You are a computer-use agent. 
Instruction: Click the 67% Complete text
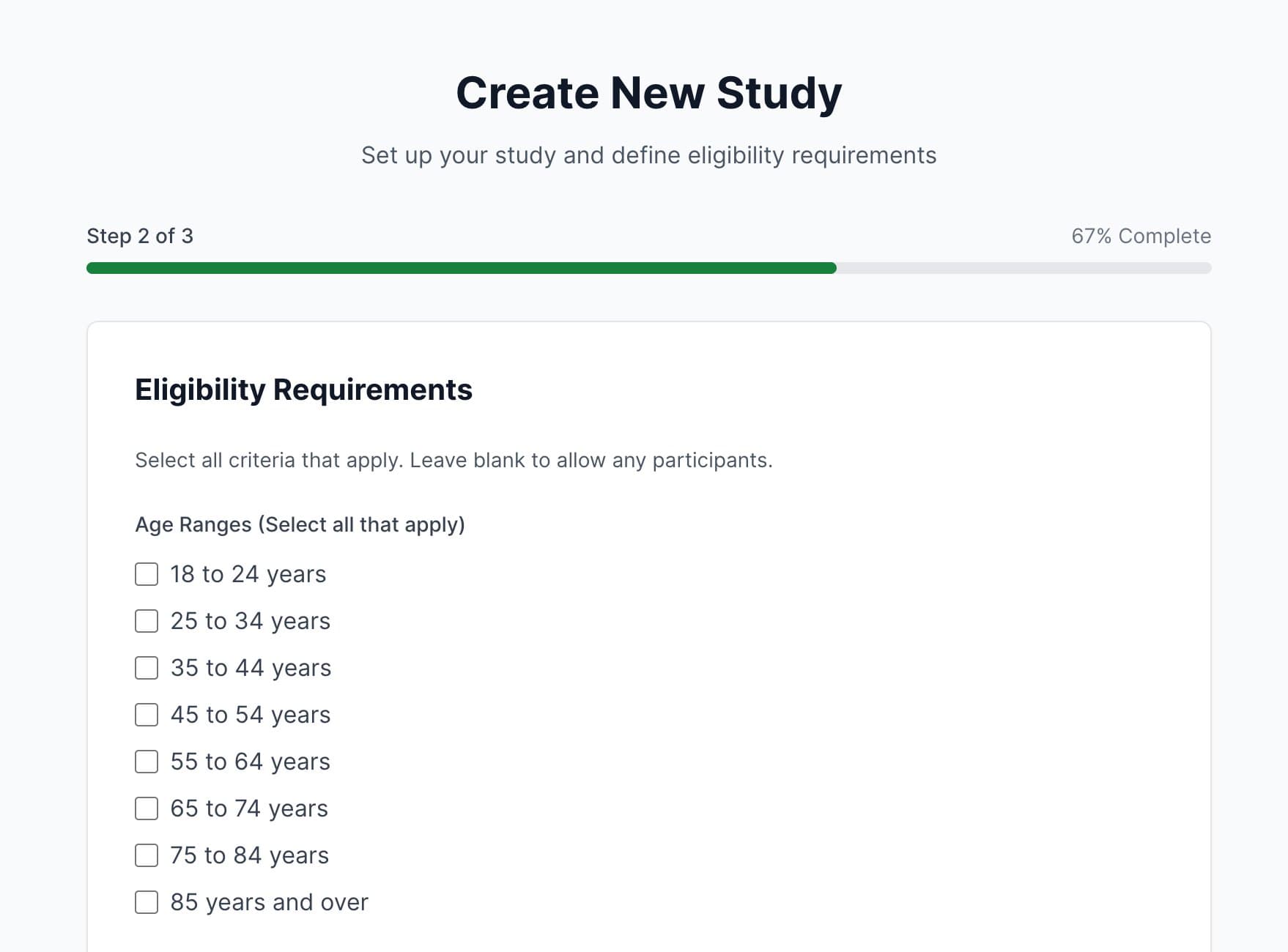(1141, 237)
